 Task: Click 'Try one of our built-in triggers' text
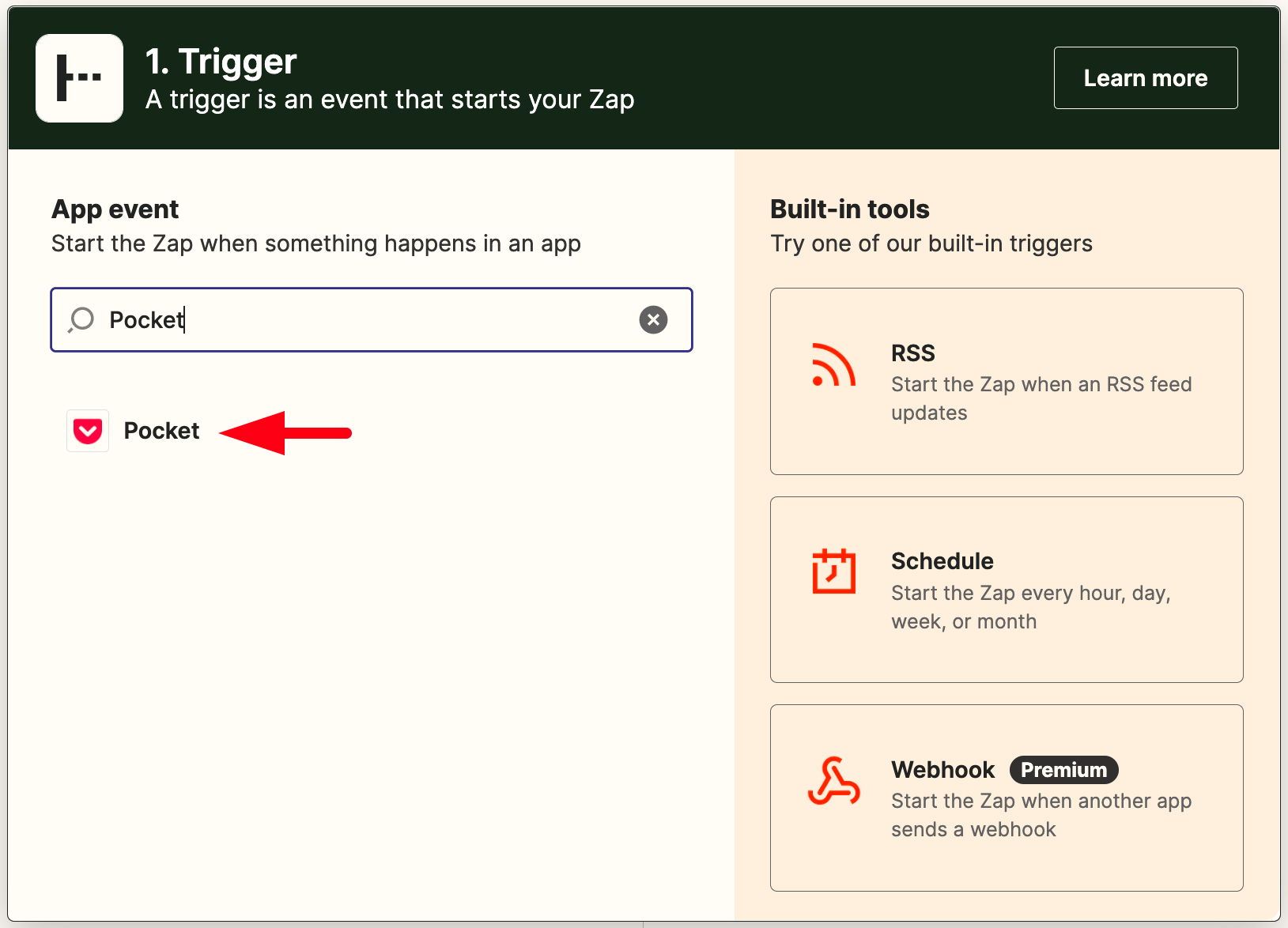(931, 243)
